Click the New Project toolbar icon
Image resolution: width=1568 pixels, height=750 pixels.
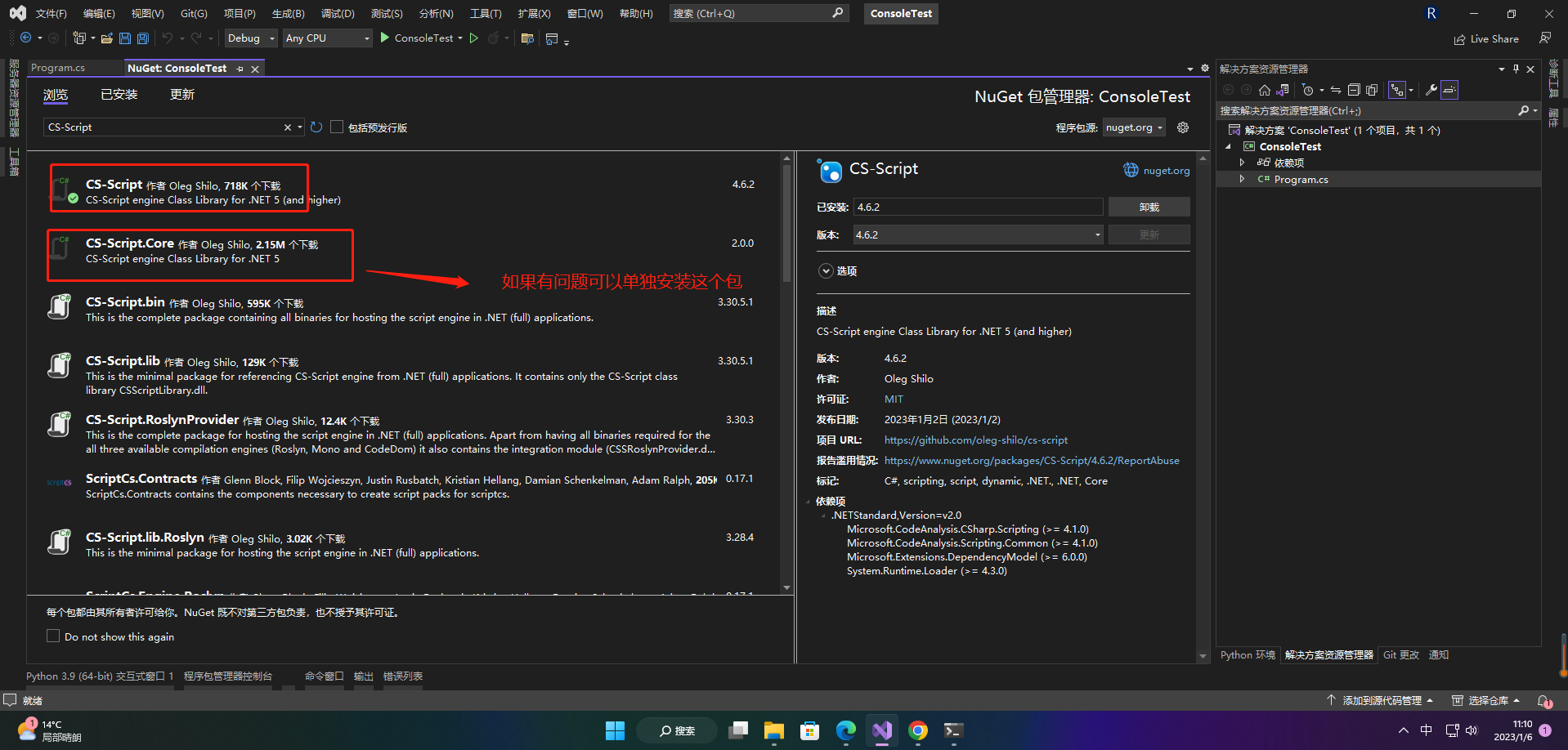(x=79, y=38)
